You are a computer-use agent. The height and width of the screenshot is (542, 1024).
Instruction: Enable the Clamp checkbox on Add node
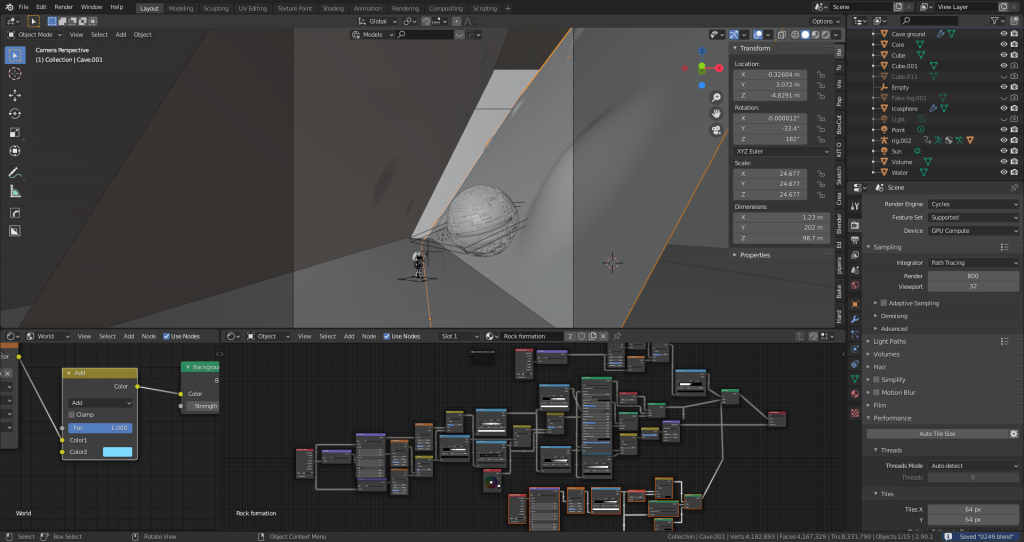pyautogui.click(x=72, y=414)
